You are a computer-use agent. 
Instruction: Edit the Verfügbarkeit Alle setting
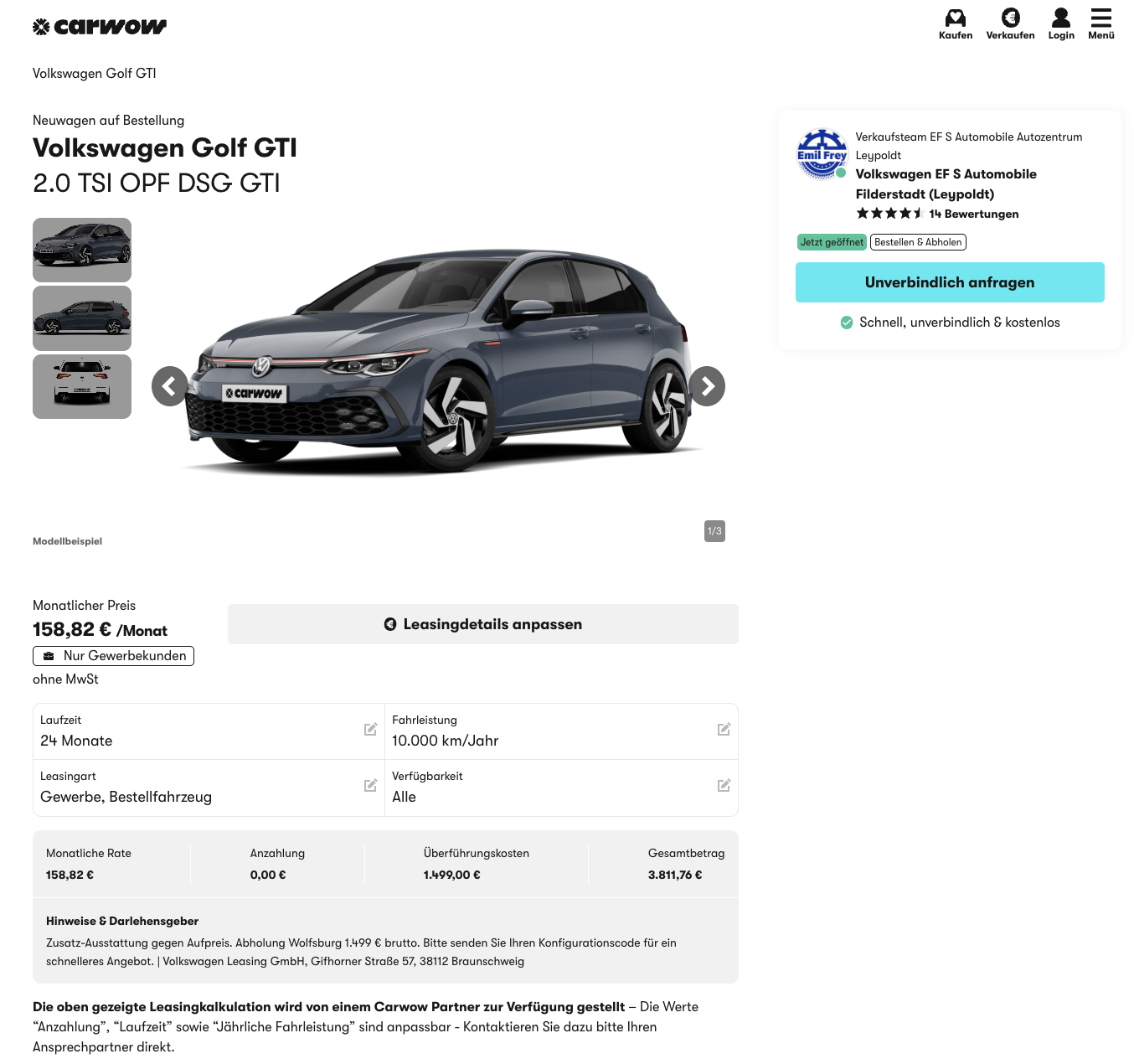click(724, 786)
